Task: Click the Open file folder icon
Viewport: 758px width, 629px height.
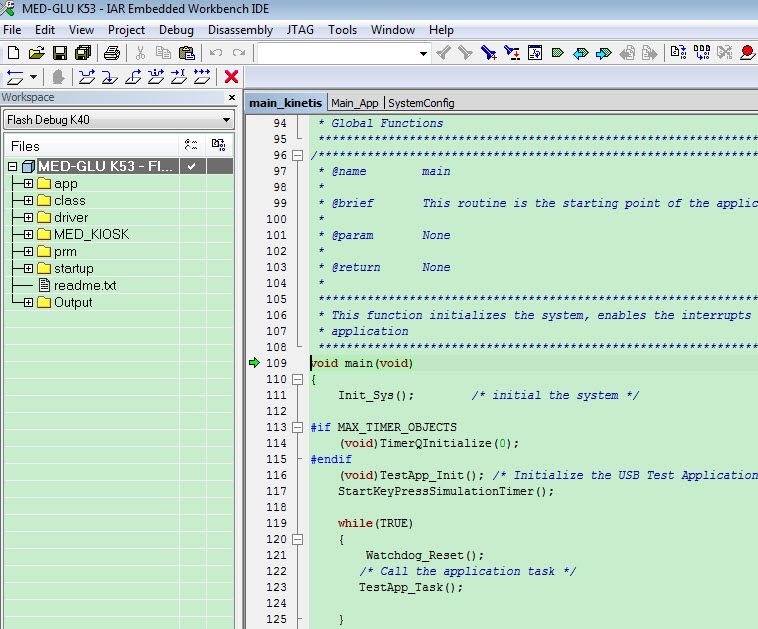Action: click(36, 53)
